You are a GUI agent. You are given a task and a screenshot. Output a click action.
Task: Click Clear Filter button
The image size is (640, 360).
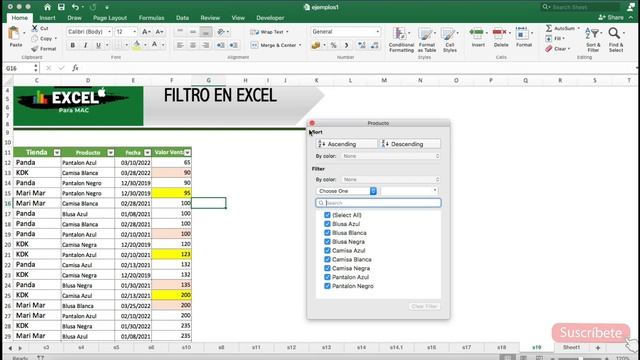(x=424, y=307)
